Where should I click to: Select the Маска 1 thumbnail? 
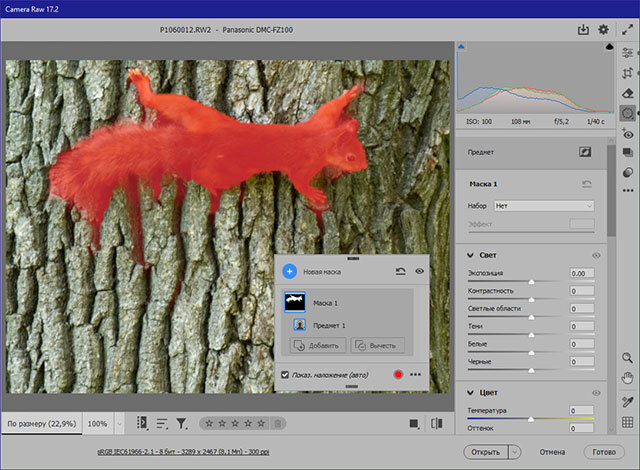(295, 302)
